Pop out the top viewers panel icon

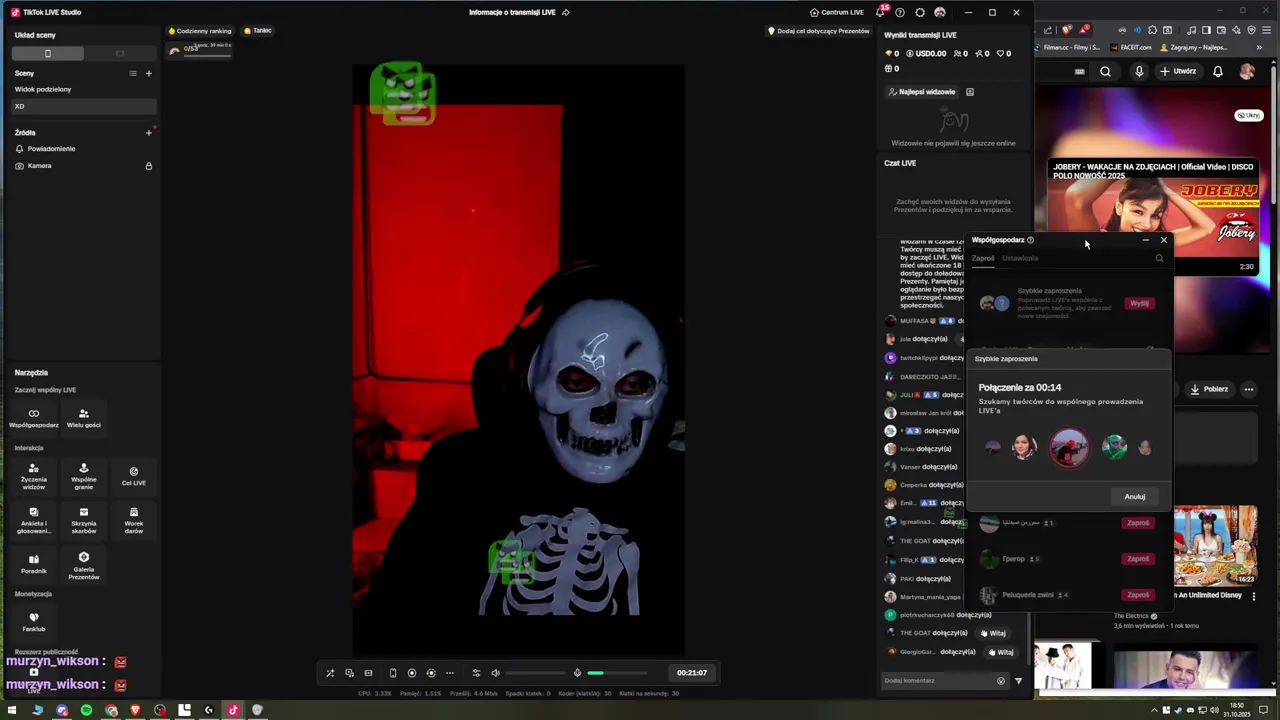point(970,92)
